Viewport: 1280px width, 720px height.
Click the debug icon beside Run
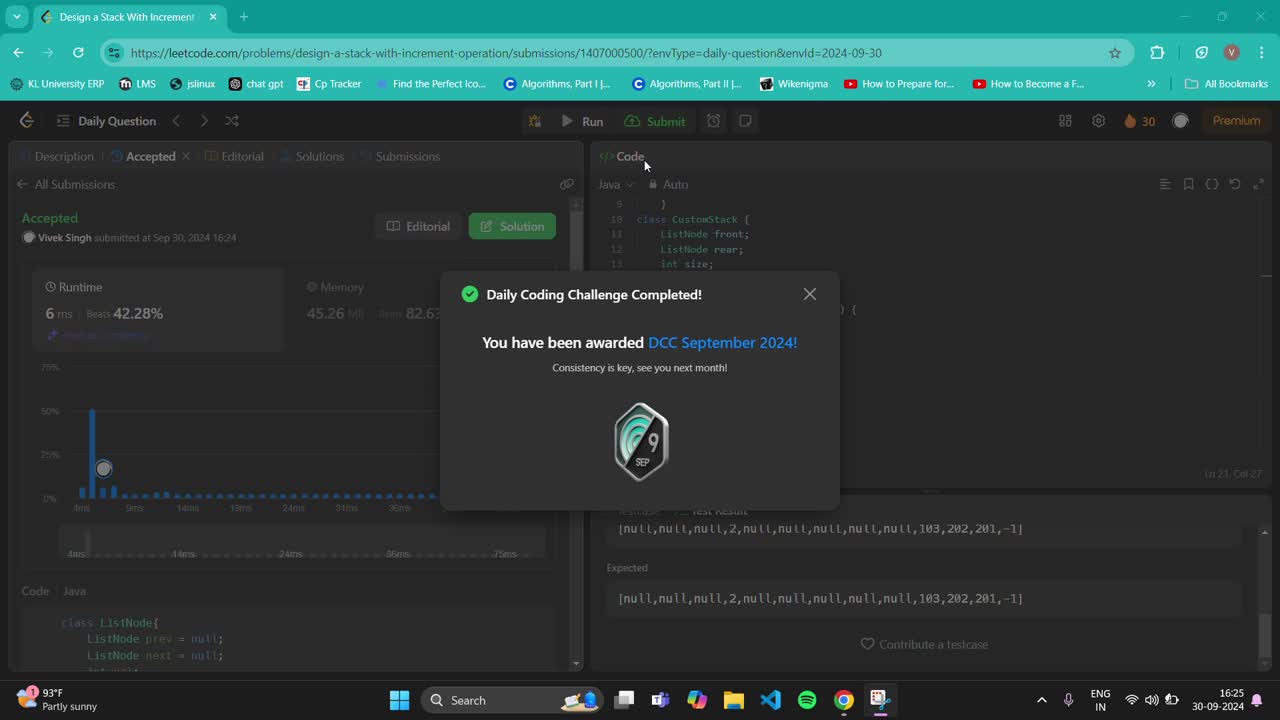coord(535,121)
